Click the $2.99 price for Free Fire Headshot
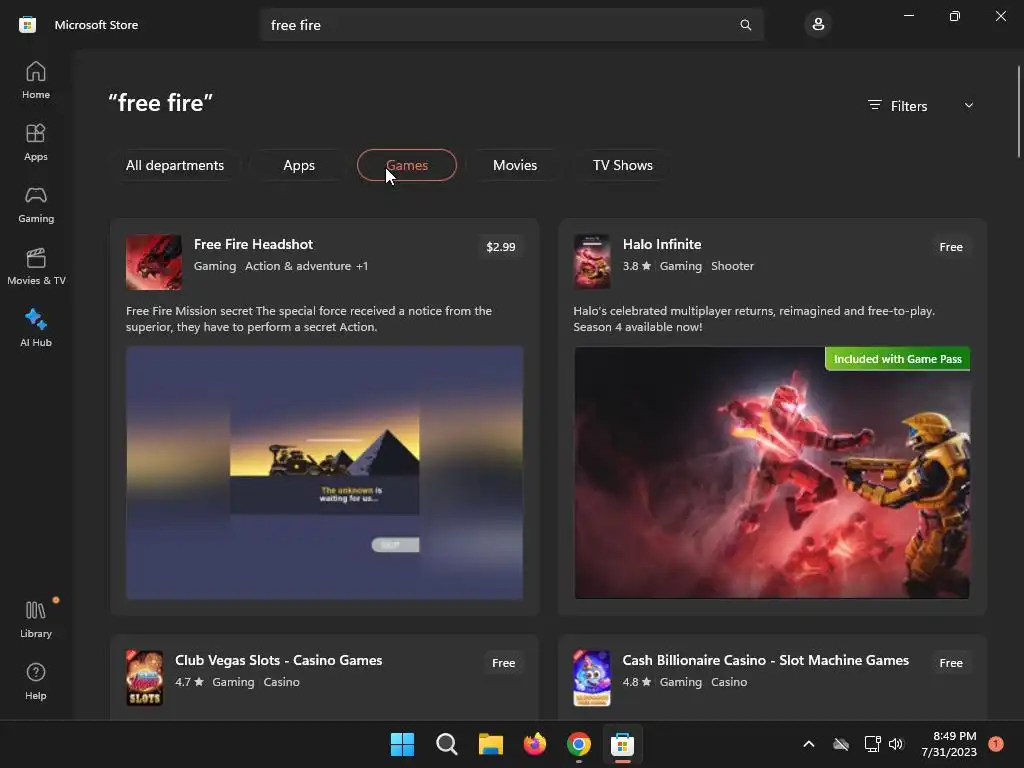The image size is (1024, 768). [501, 247]
